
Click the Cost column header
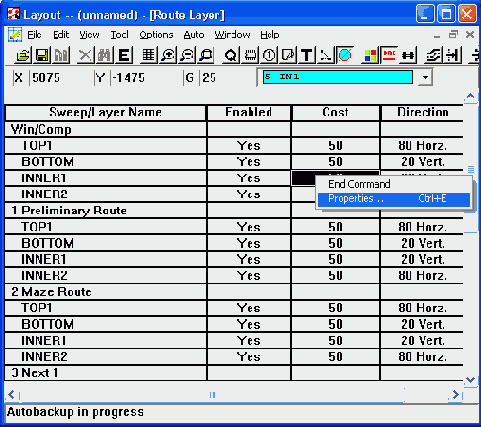pyautogui.click(x=335, y=112)
